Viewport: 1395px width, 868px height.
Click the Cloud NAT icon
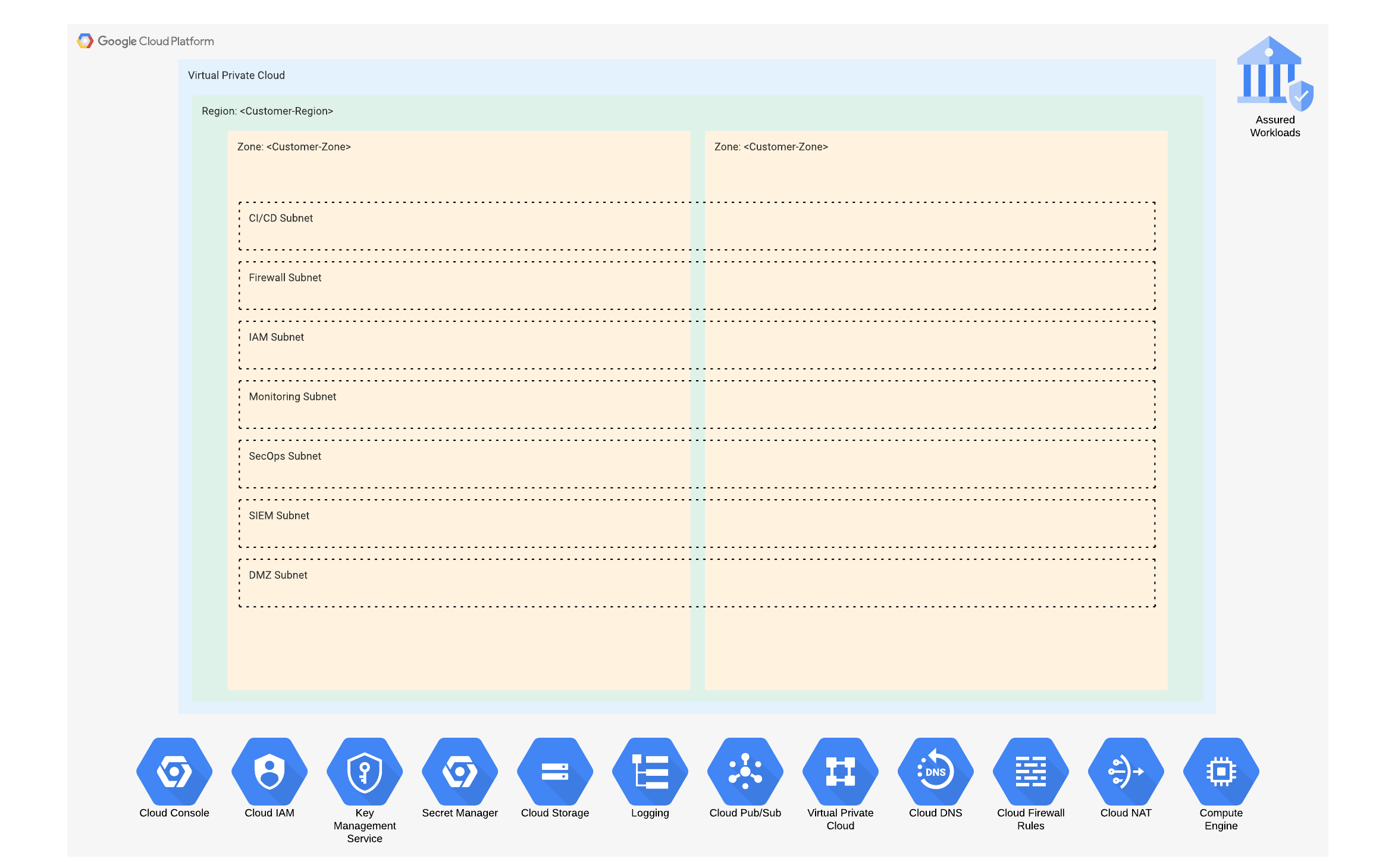(1126, 772)
